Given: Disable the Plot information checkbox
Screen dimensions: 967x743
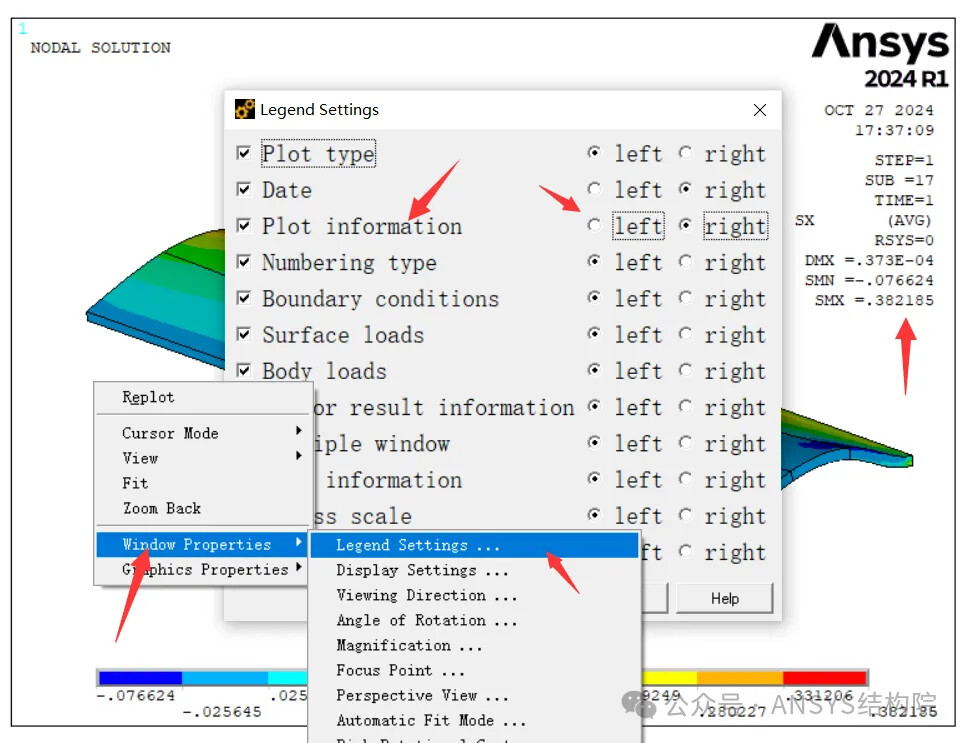Looking at the screenshot, I should point(244,226).
